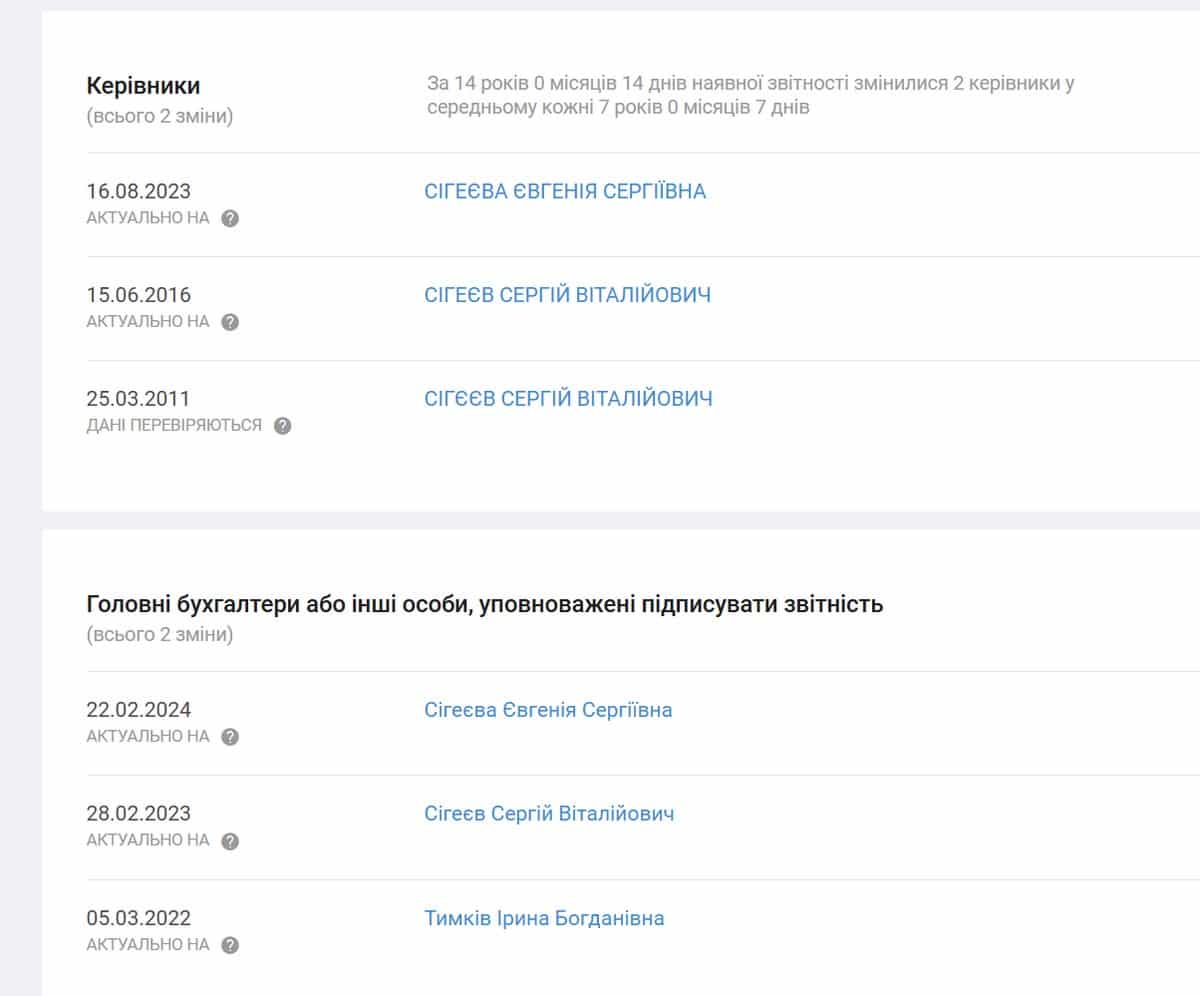This screenshot has width=1200, height=996.
Task: Click help icon under date 22.02.2024
Action: pyautogui.click(x=230, y=737)
